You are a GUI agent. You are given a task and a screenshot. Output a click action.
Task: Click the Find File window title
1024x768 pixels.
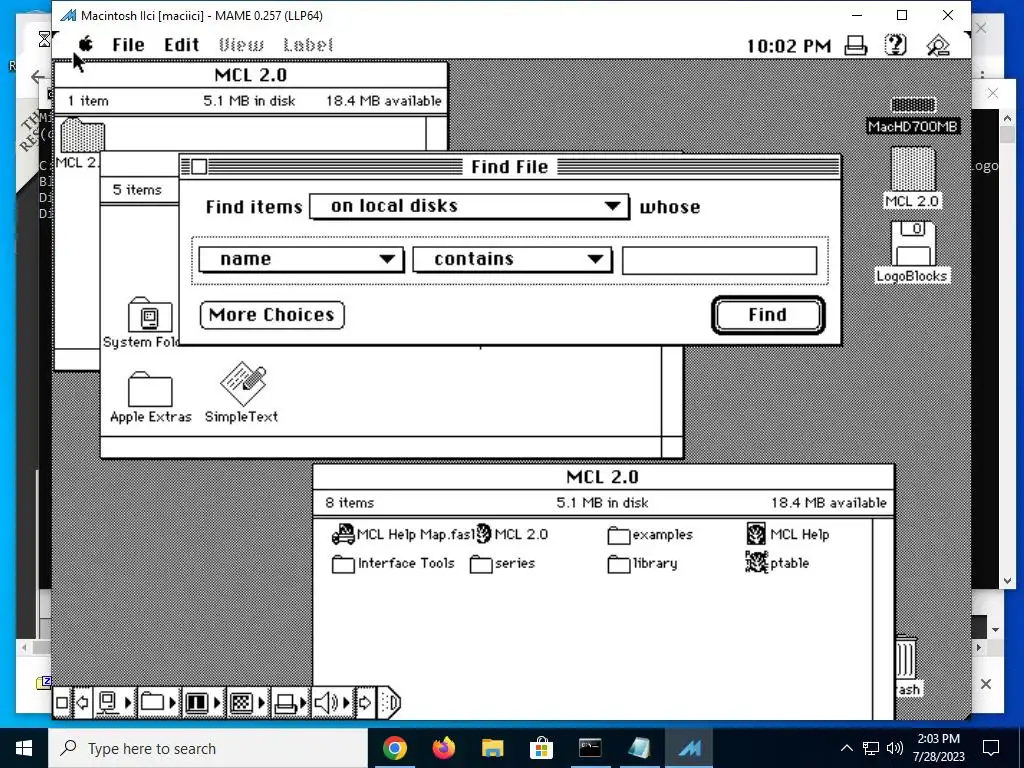(509, 167)
